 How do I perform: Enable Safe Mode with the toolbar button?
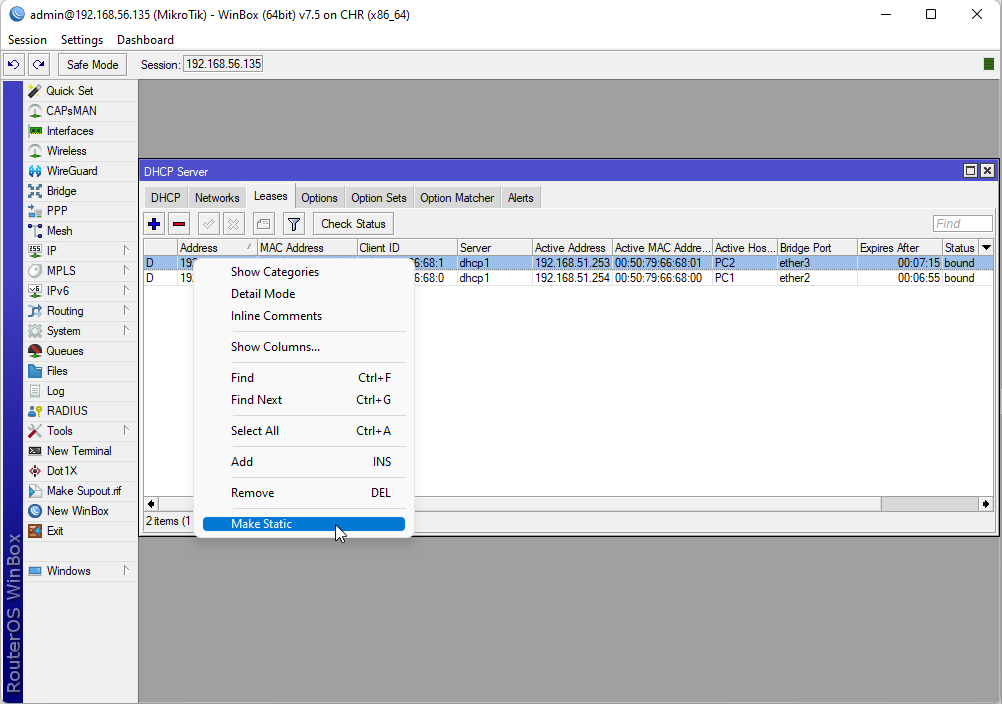91,64
